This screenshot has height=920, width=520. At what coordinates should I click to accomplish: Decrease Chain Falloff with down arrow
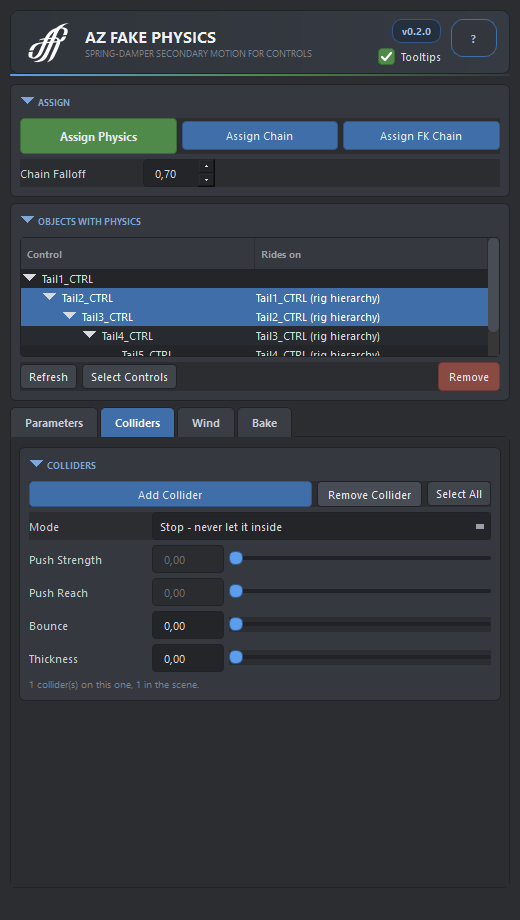(x=206, y=180)
